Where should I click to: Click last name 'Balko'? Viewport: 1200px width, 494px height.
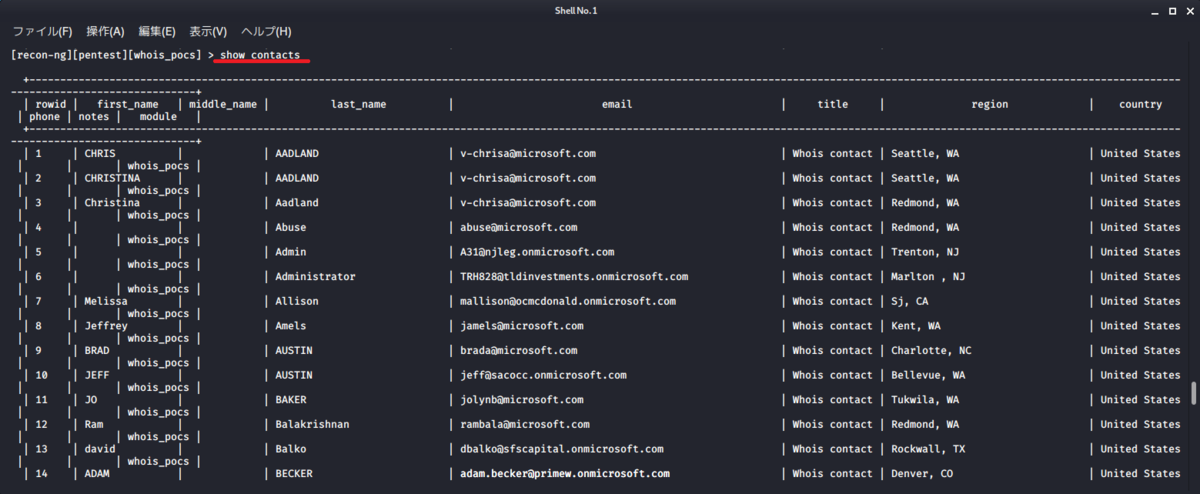point(291,449)
